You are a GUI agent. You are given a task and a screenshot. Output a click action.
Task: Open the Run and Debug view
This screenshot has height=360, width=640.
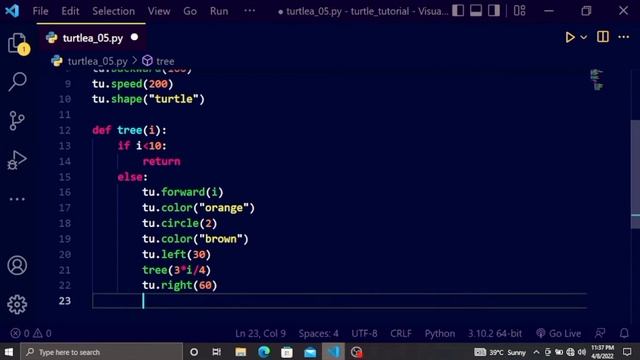point(17,160)
